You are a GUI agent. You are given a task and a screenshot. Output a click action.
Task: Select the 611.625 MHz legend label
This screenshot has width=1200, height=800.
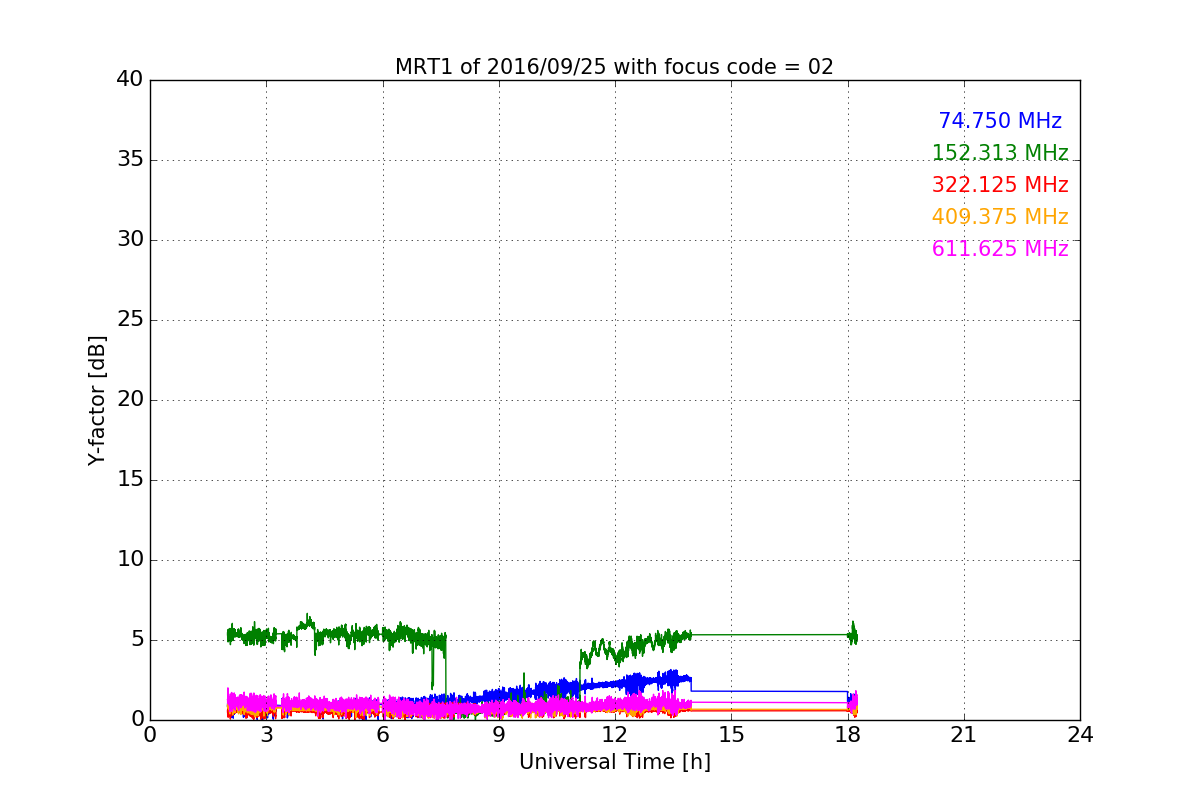click(x=1000, y=249)
